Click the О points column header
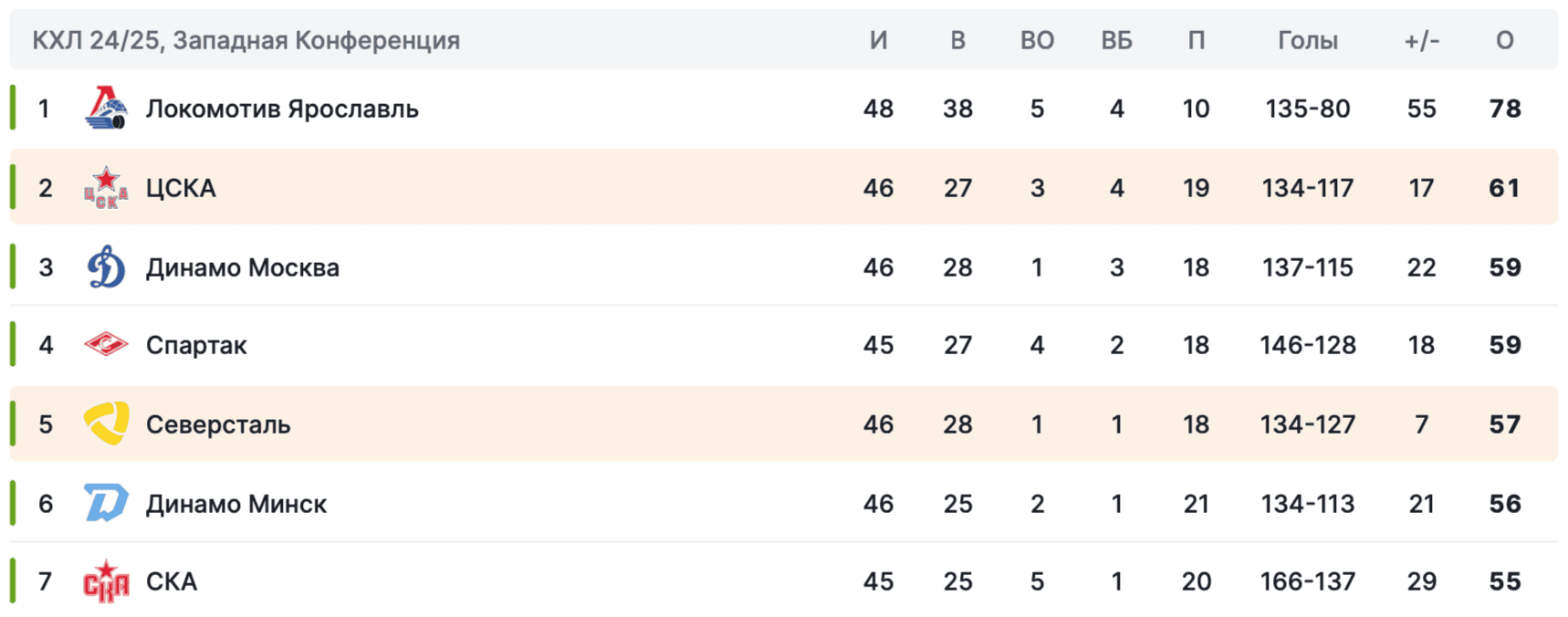This screenshot has height=617, width=1568. coord(1504,40)
